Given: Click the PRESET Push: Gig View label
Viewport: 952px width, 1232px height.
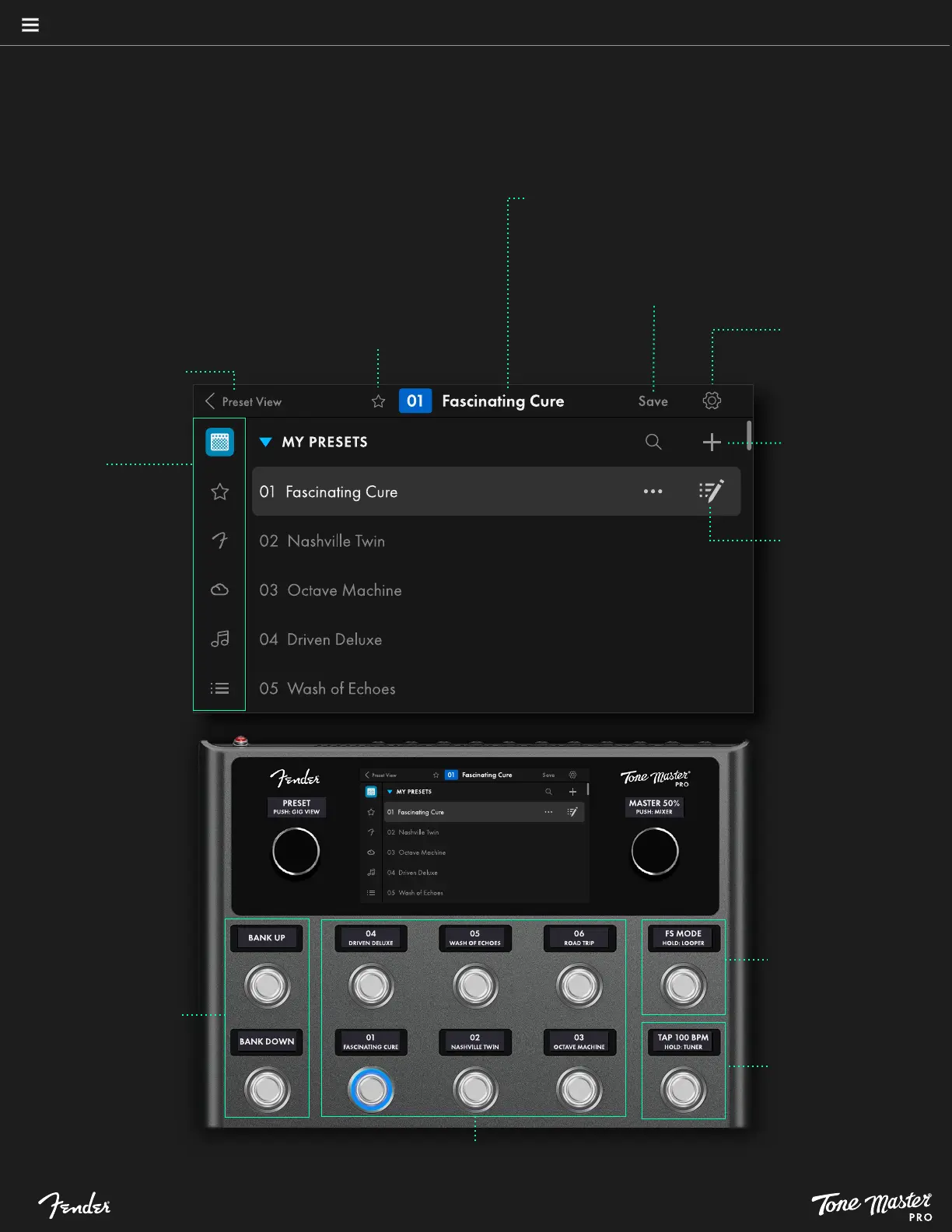Looking at the screenshot, I should 296,807.
